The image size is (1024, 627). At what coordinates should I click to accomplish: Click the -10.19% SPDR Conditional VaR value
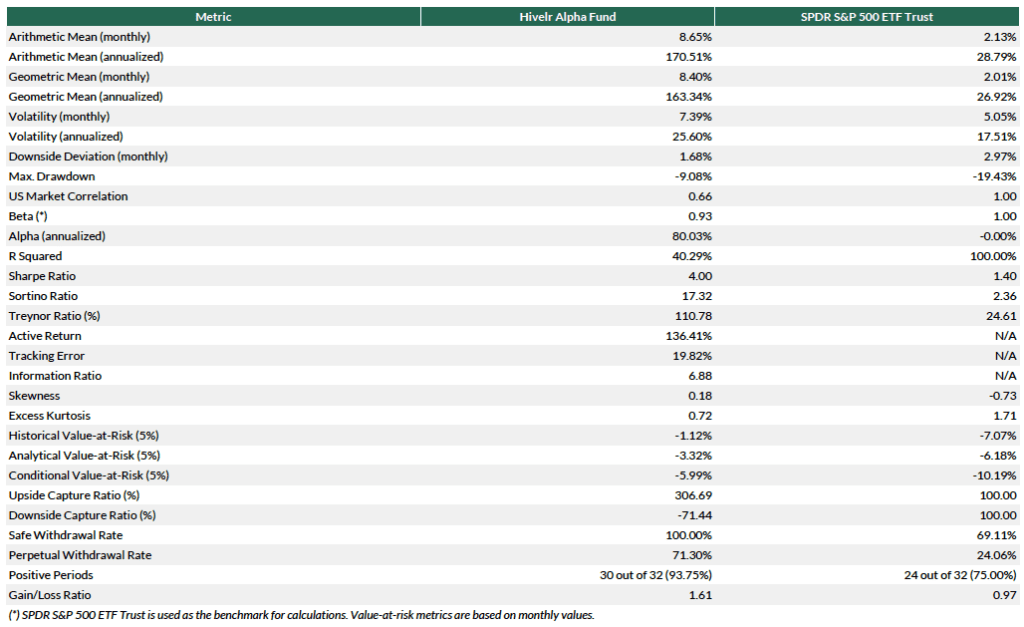tap(995, 475)
